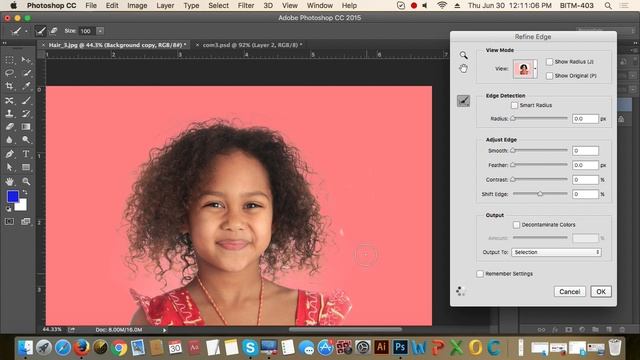
Task: Check the Smart Radius option
Action: coord(514,105)
